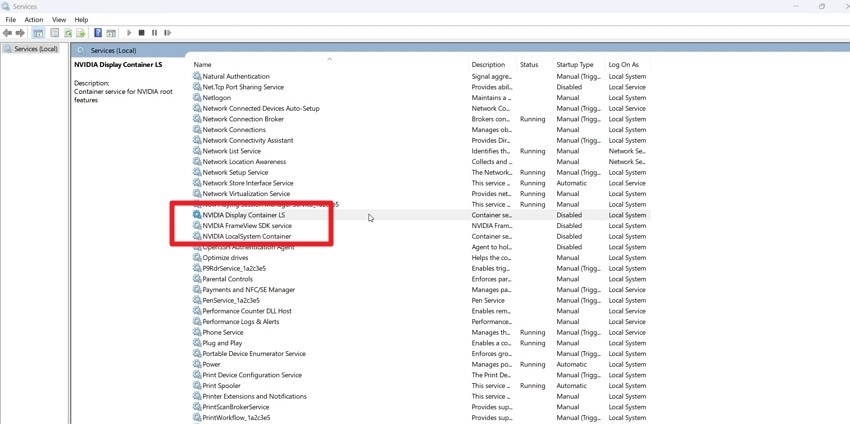Click the Running status of Print Spooler
Viewport: 850px width, 424px height.
click(x=532, y=386)
